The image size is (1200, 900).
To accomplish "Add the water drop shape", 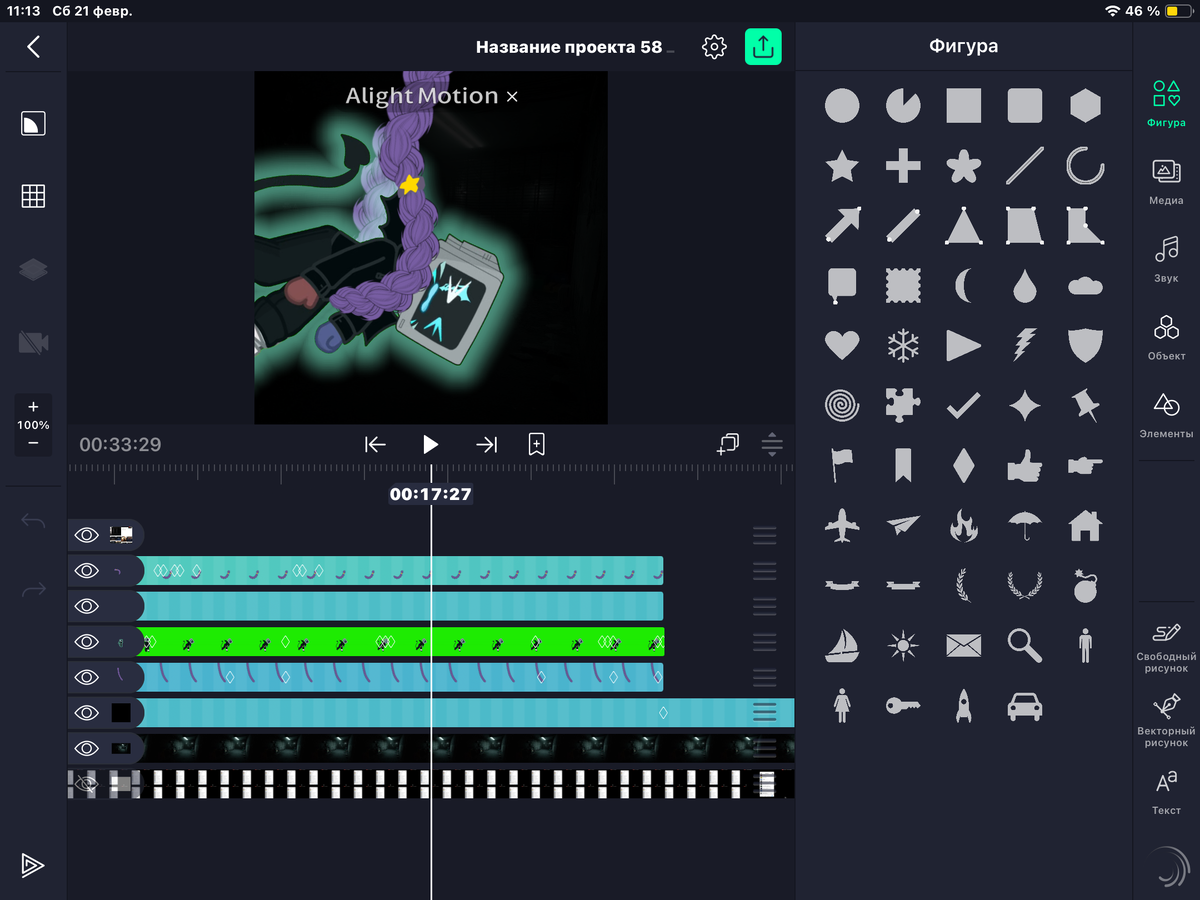I will click(1024, 287).
